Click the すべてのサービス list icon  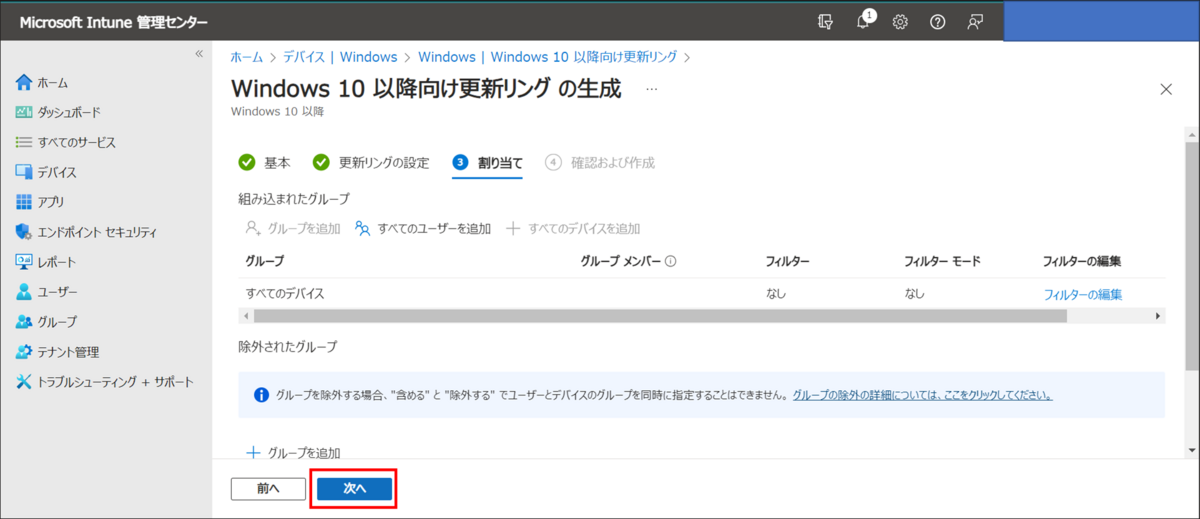[25, 142]
